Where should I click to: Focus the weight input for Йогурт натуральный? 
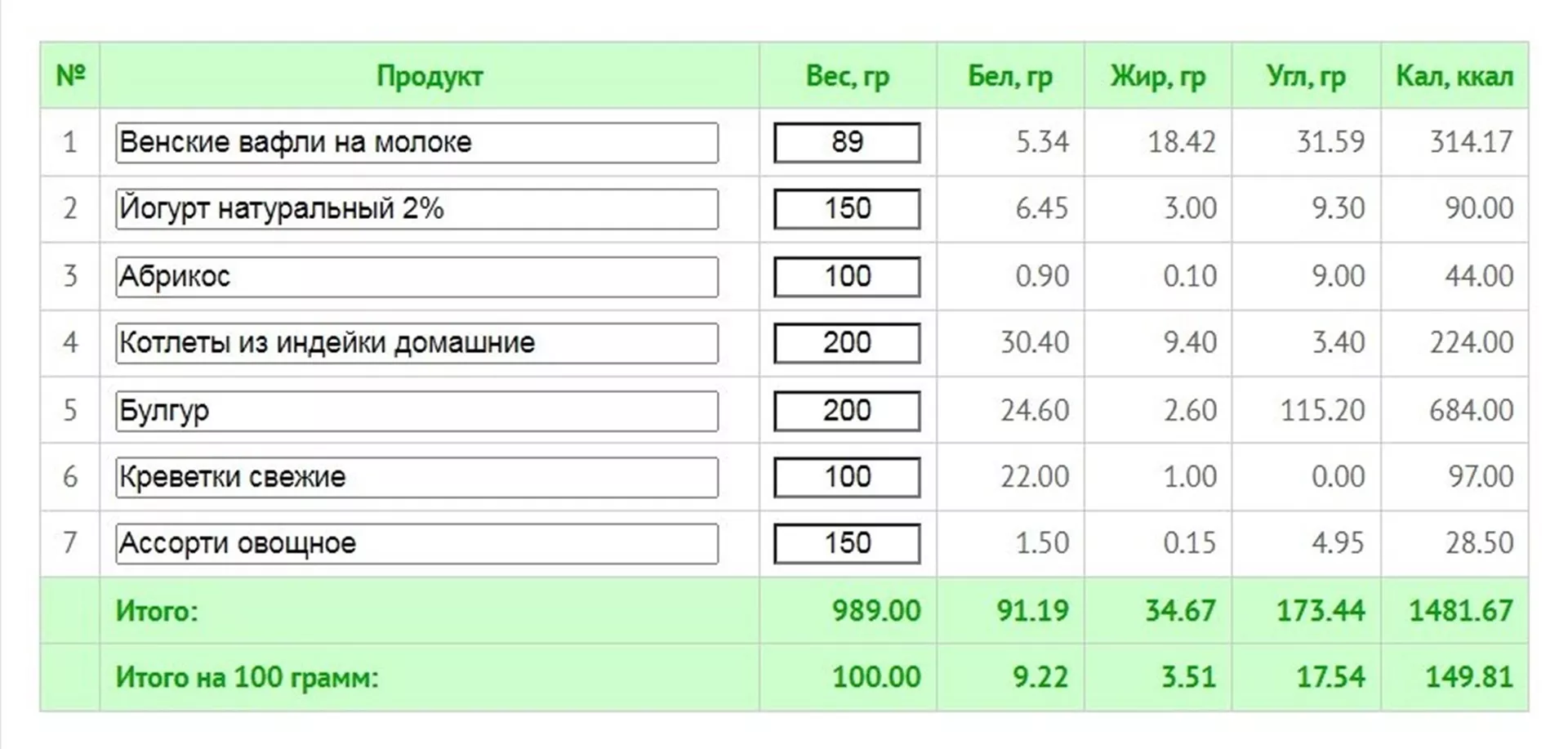pyautogui.click(x=847, y=209)
